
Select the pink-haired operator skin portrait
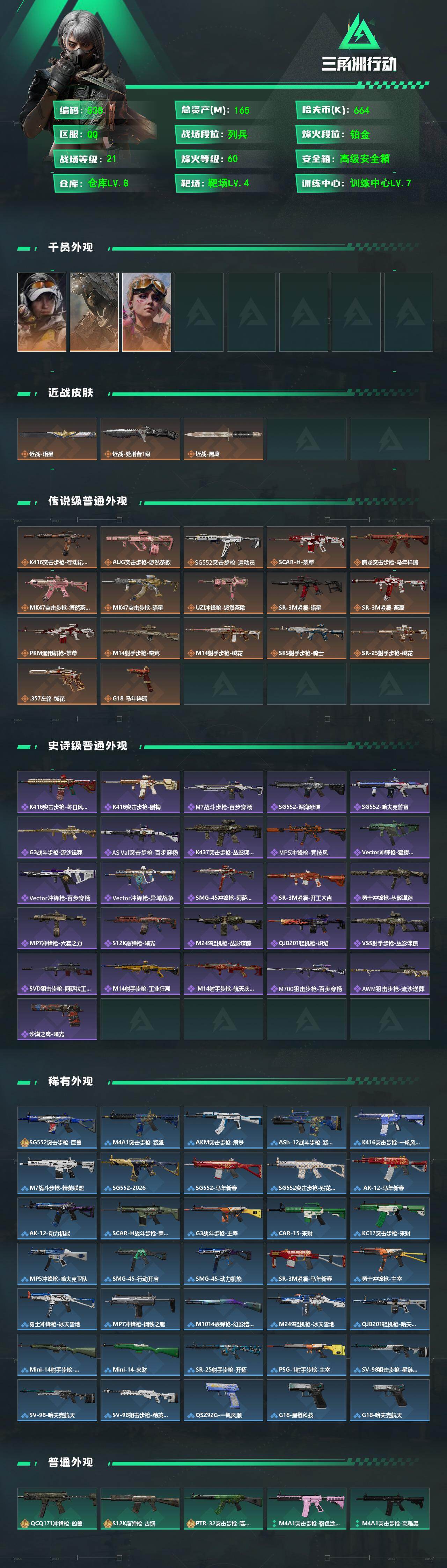tap(147, 312)
